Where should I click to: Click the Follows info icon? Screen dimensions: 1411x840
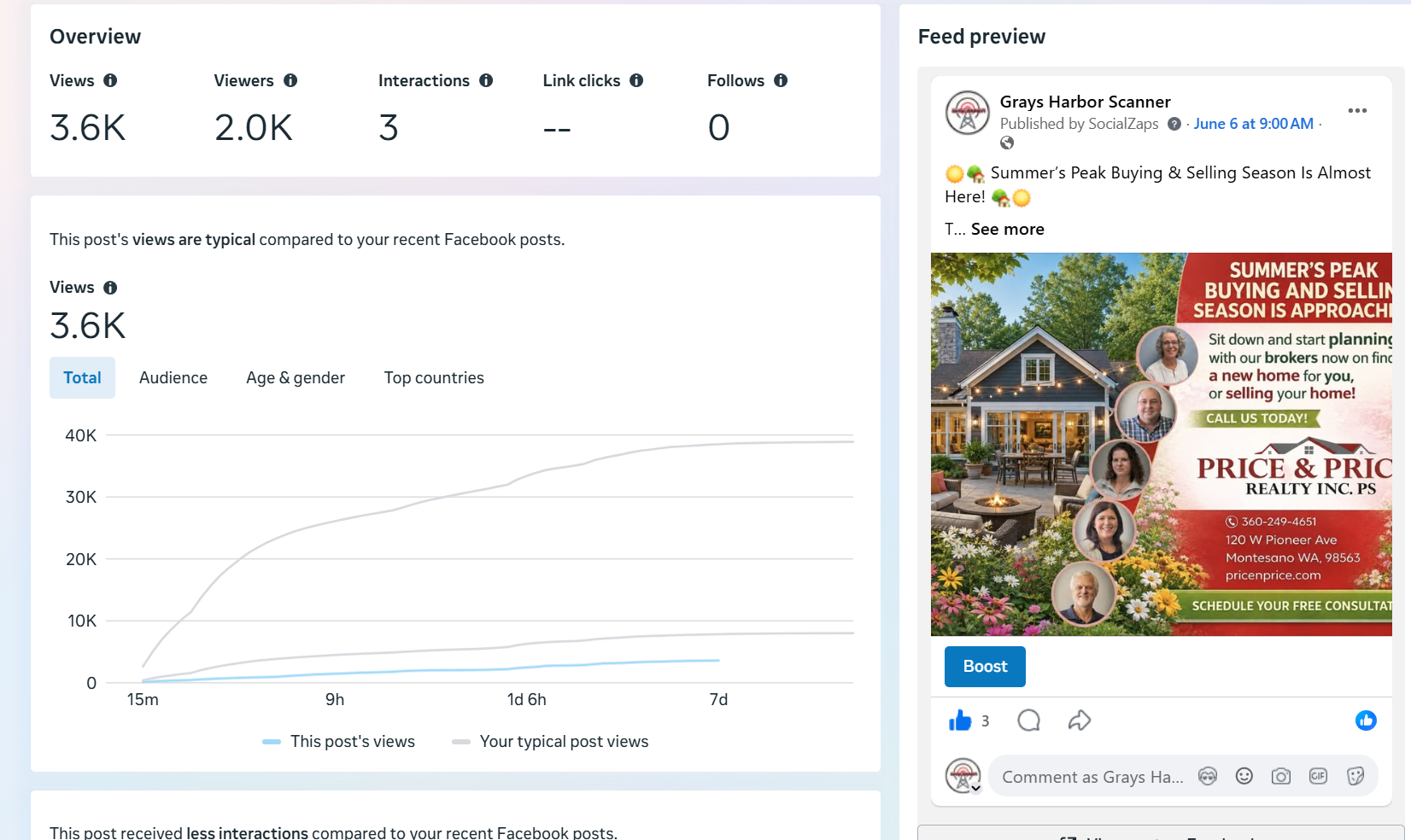pos(781,80)
